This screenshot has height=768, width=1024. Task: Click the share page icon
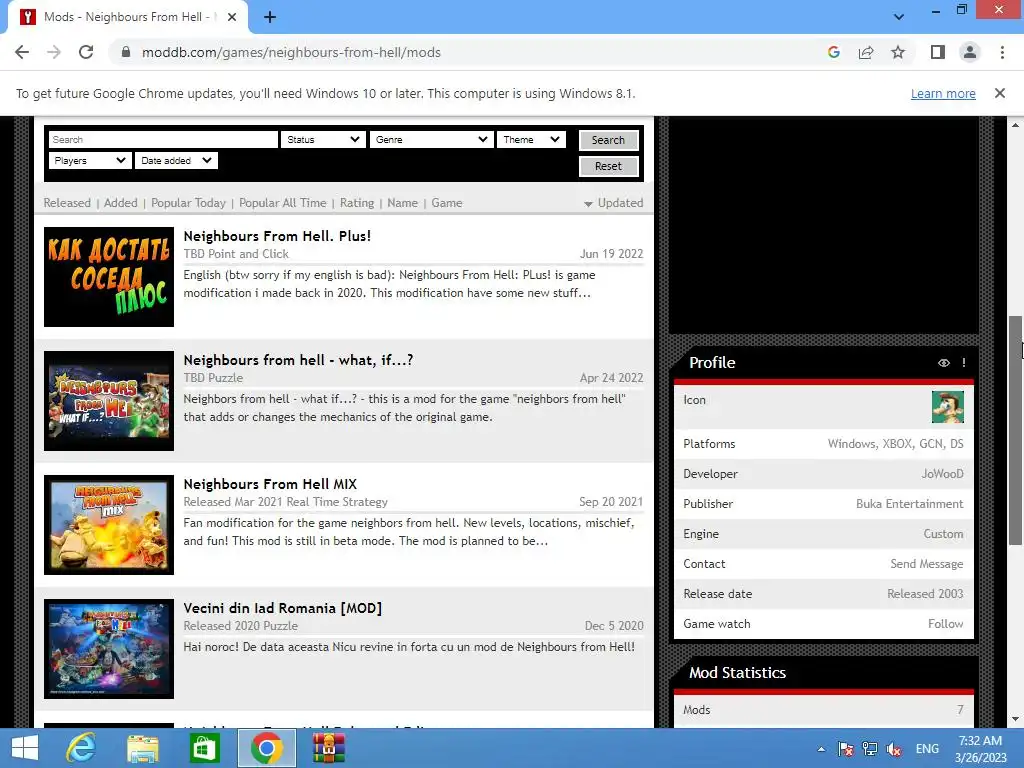tap(866, 52)
